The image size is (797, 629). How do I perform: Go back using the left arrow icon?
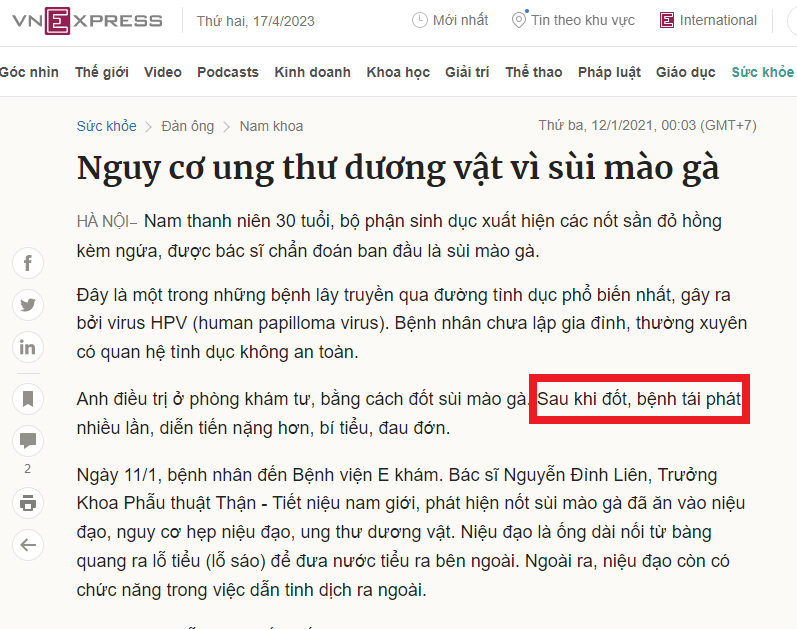[x=28, y=544]
